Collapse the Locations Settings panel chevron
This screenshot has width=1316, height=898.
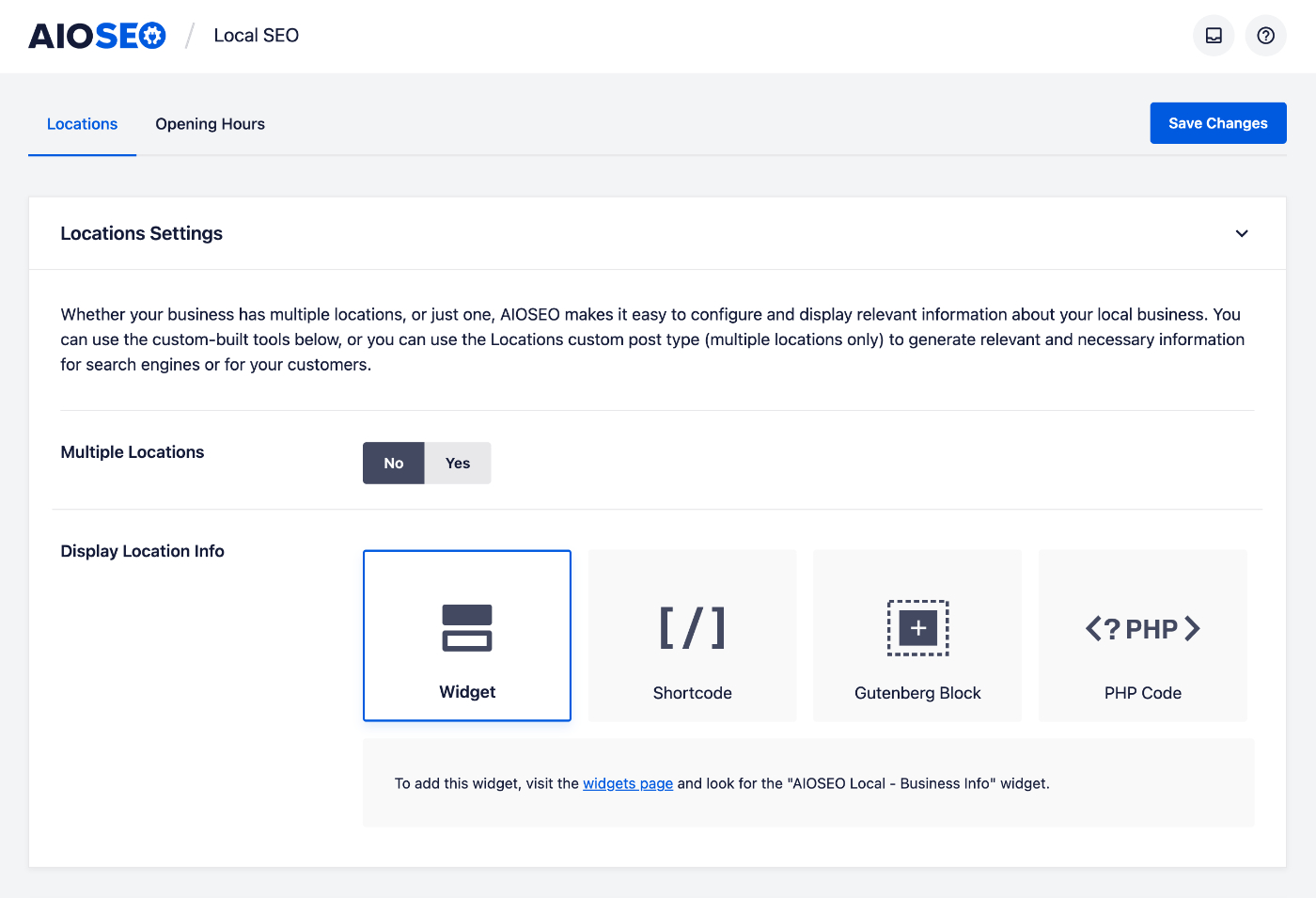(x=1242, y=233)
